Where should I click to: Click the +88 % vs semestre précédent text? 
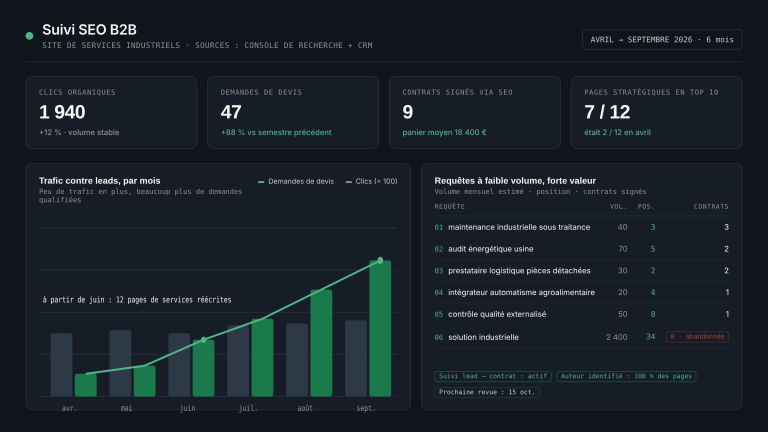[x=276, y=132]
